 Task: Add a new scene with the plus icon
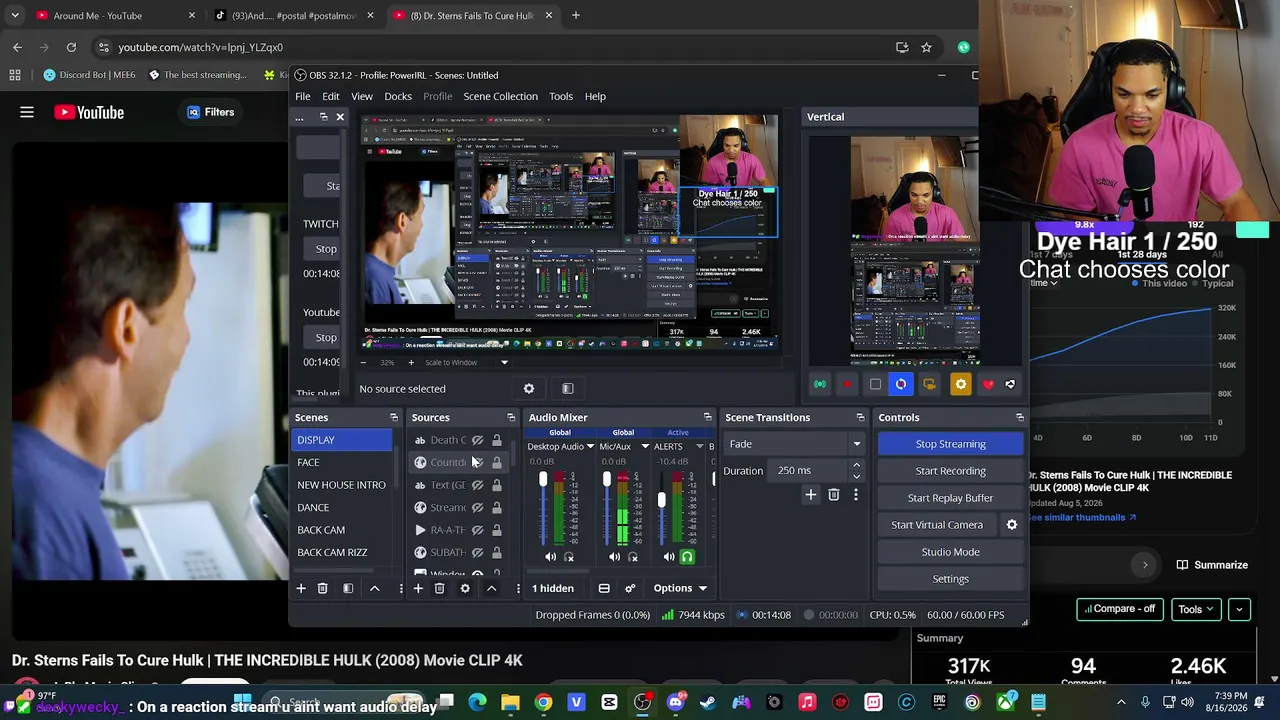tap(300, 588)
